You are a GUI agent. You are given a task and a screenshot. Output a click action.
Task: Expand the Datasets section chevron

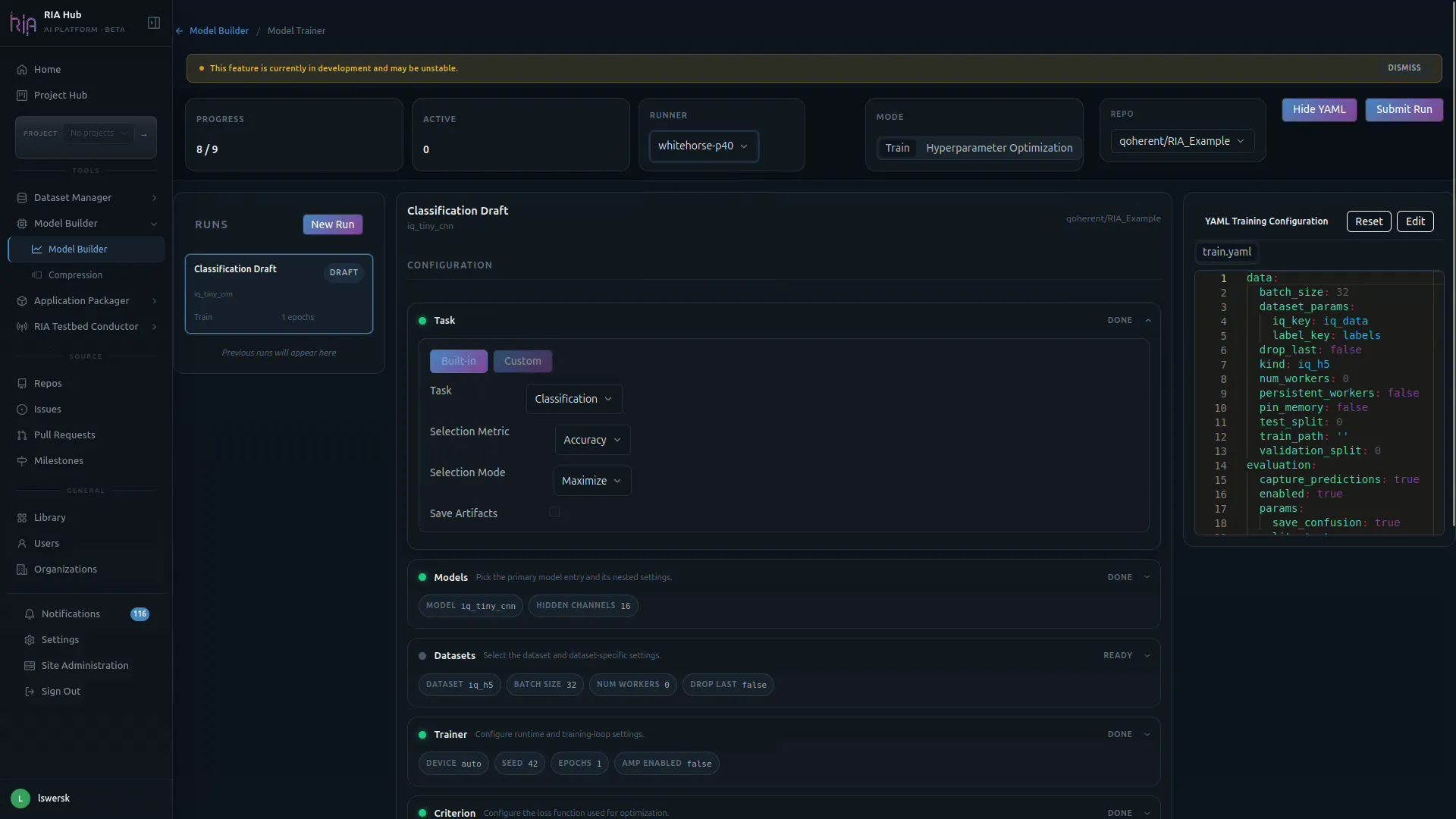pyautogui.click(x=1147, y=656)
